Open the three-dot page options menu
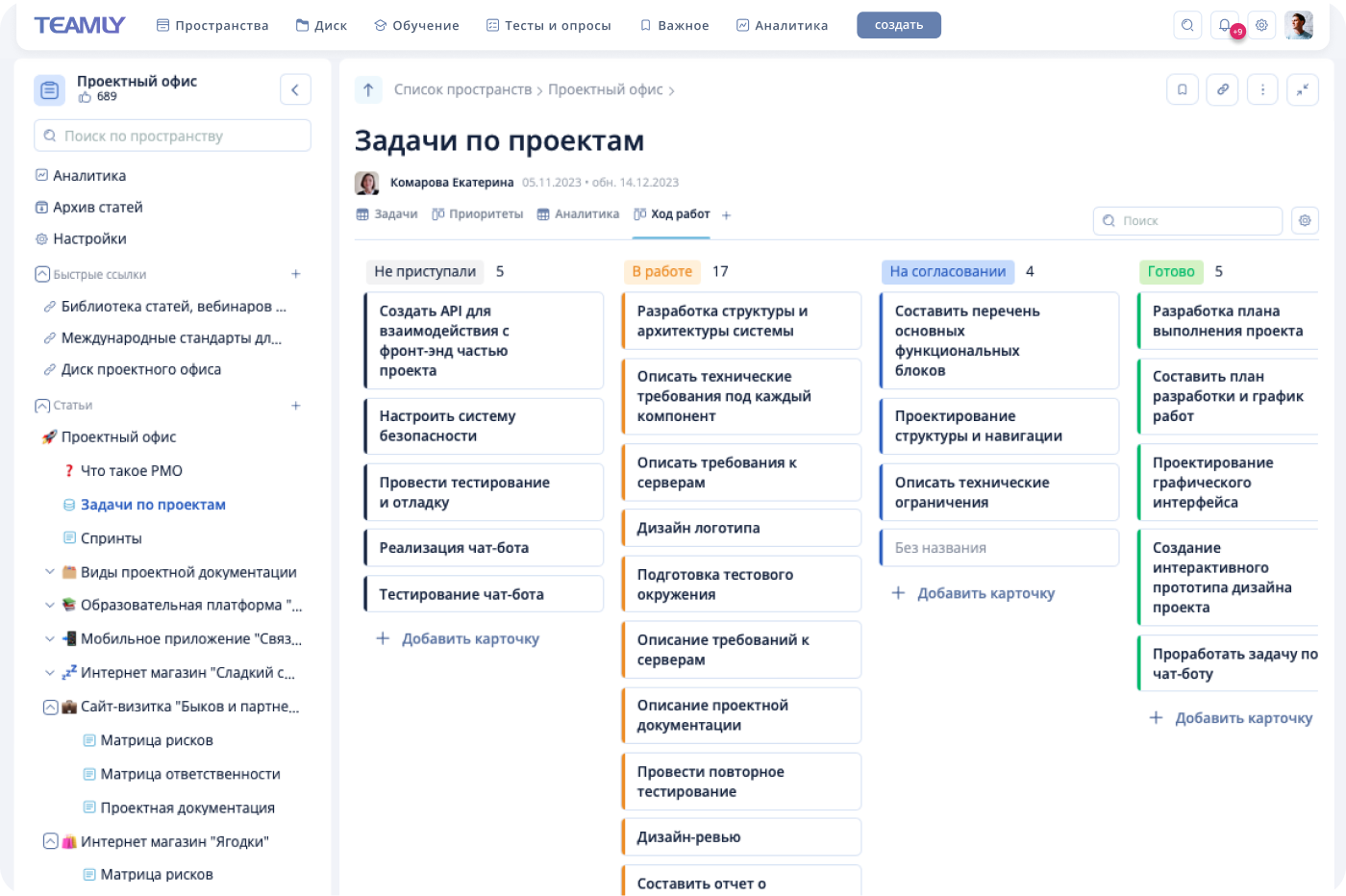 coord(1262,89)
